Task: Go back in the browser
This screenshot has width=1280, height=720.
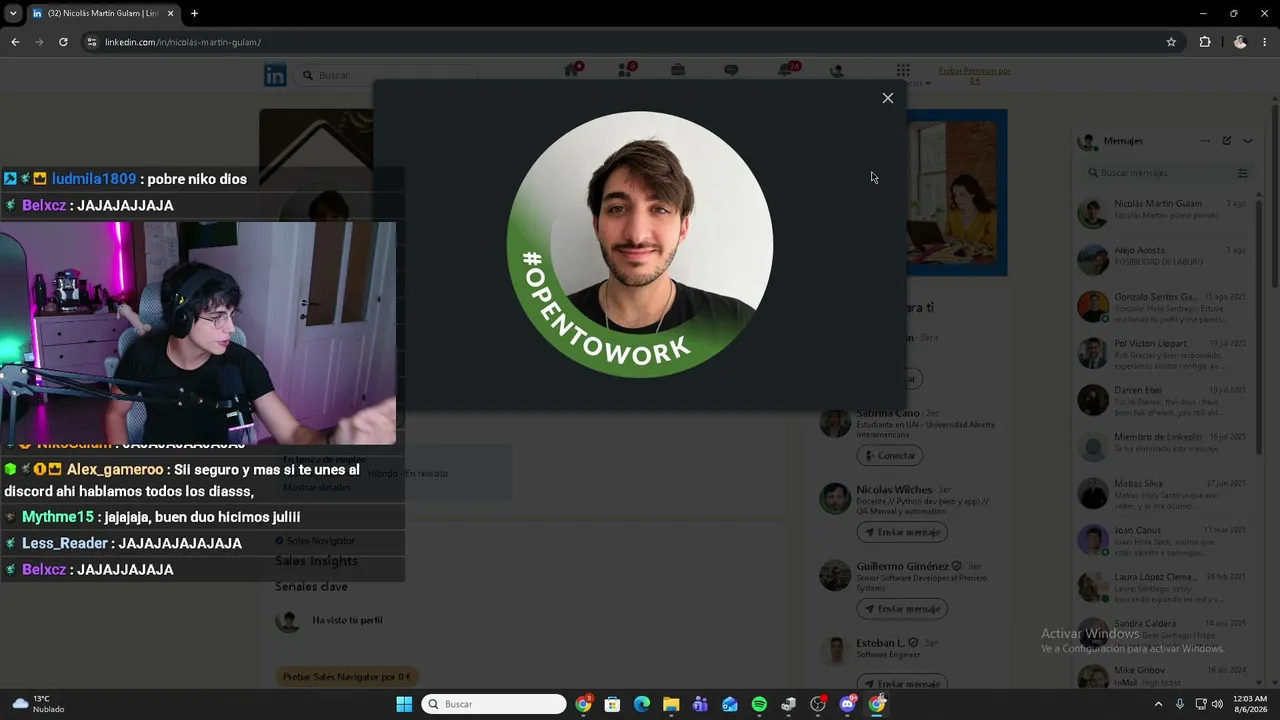Action: click(x=15, y=42)
